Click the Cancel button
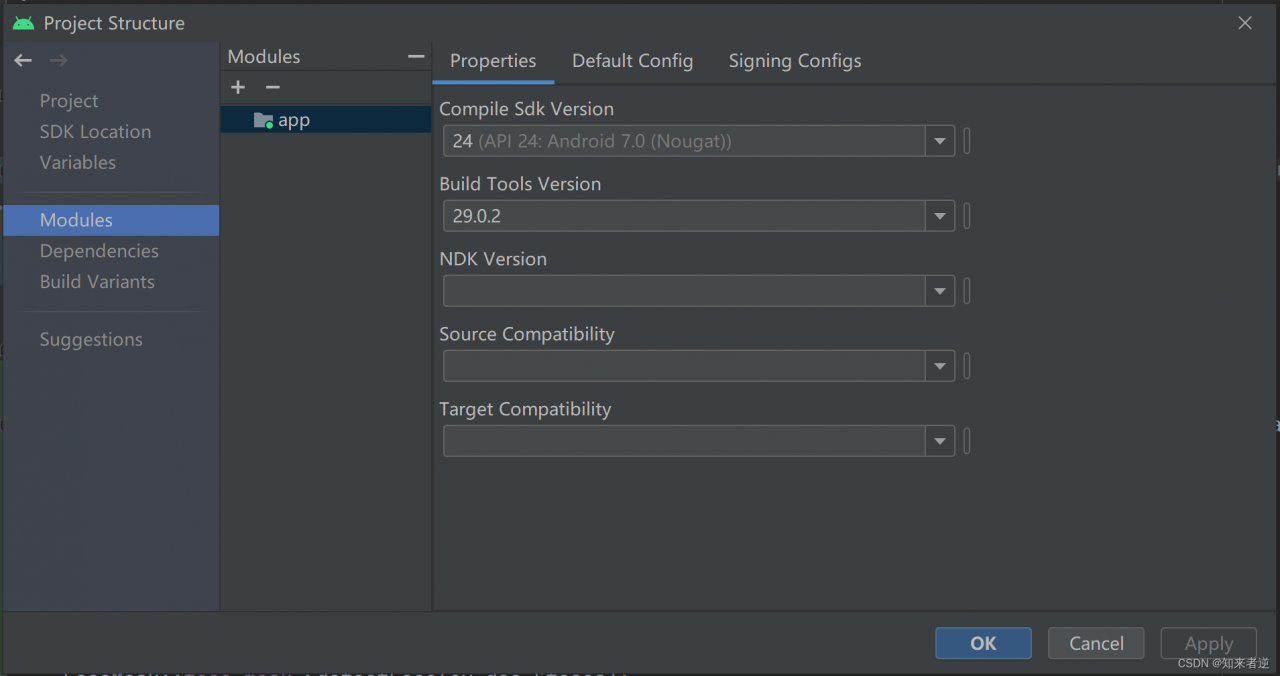 point(1096,643)
